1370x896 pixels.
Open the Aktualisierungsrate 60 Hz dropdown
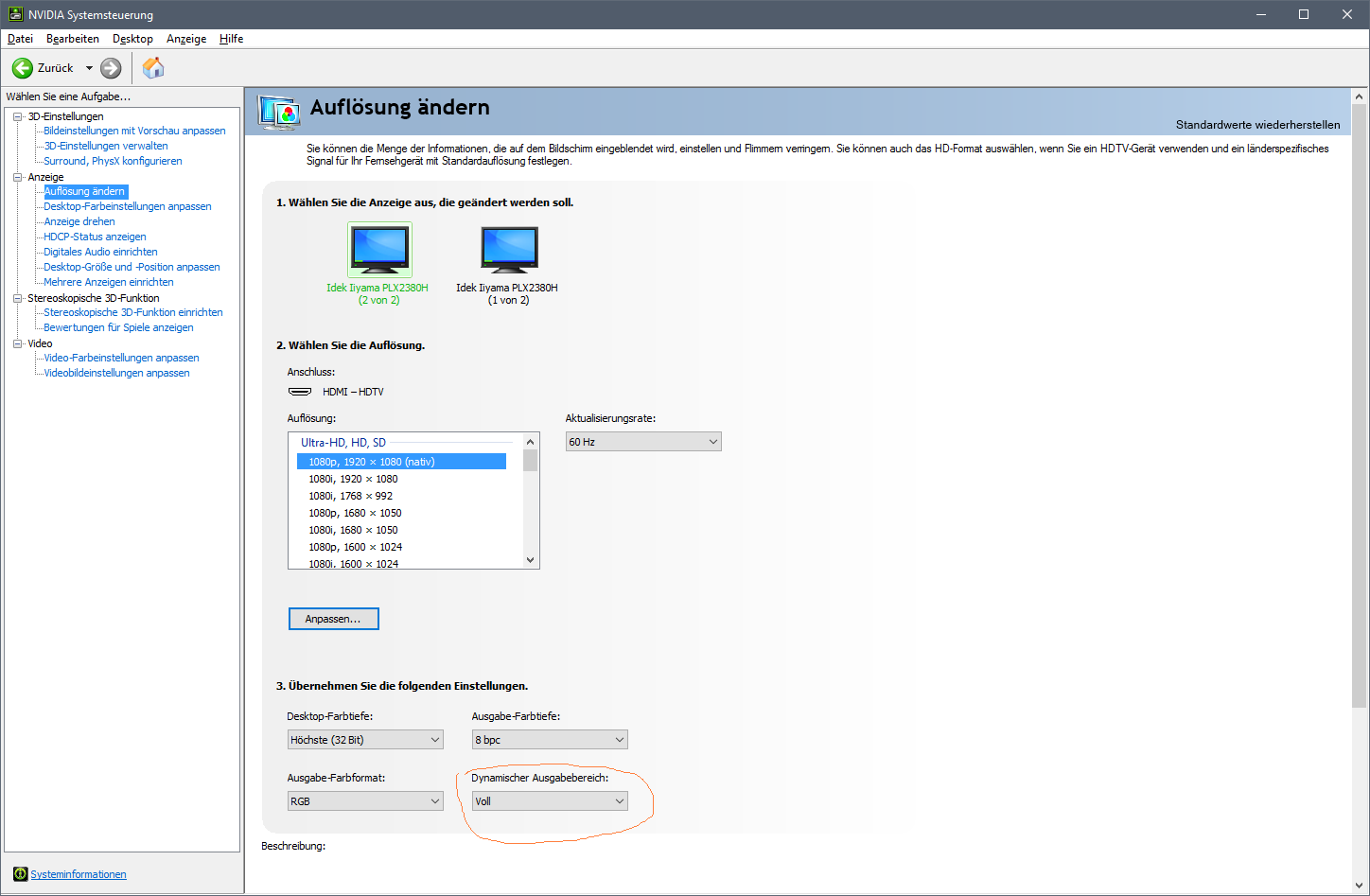(x=643, y=442)
